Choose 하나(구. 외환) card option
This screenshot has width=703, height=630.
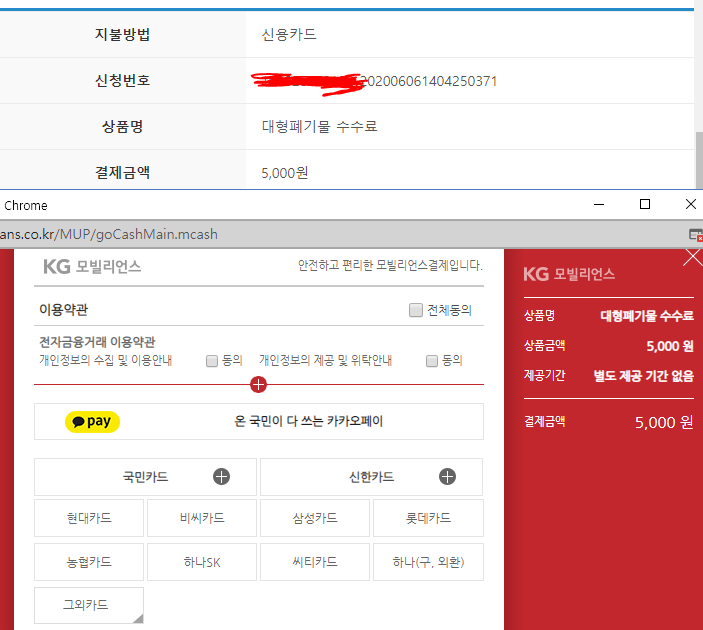428,562
